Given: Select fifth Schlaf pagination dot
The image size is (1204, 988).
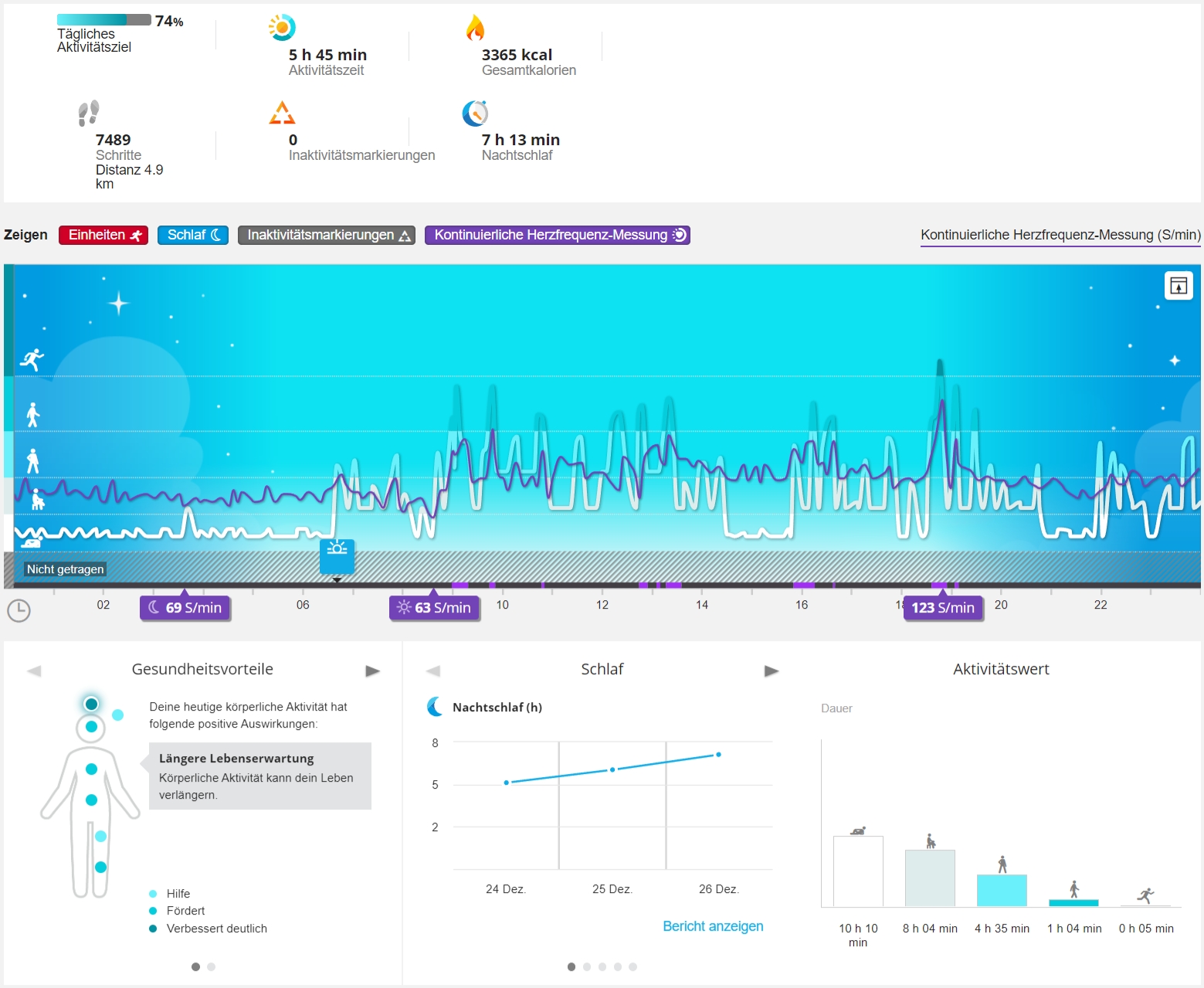Looking at the screenshot, I should point(633,966).
